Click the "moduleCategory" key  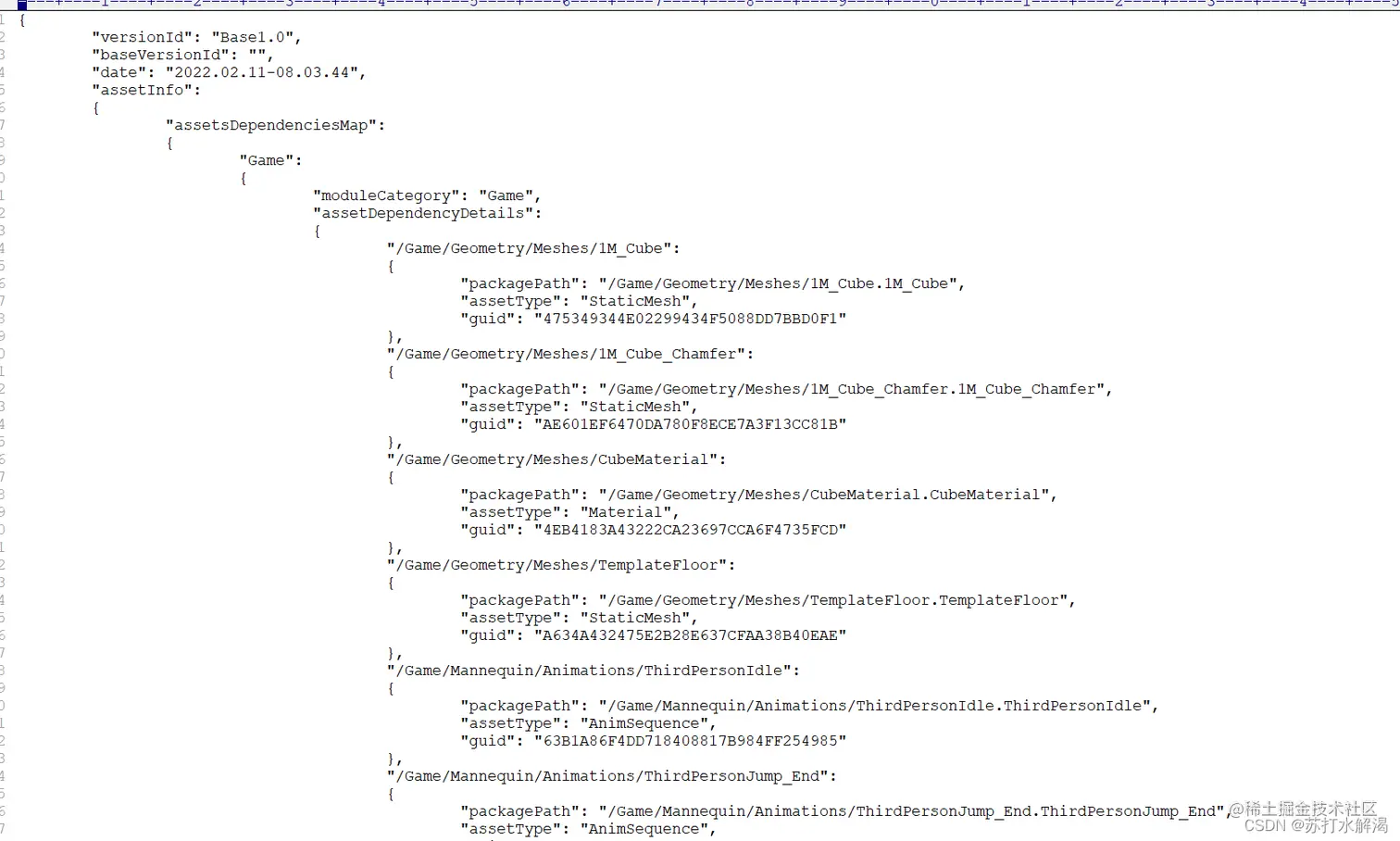(387, 196)
